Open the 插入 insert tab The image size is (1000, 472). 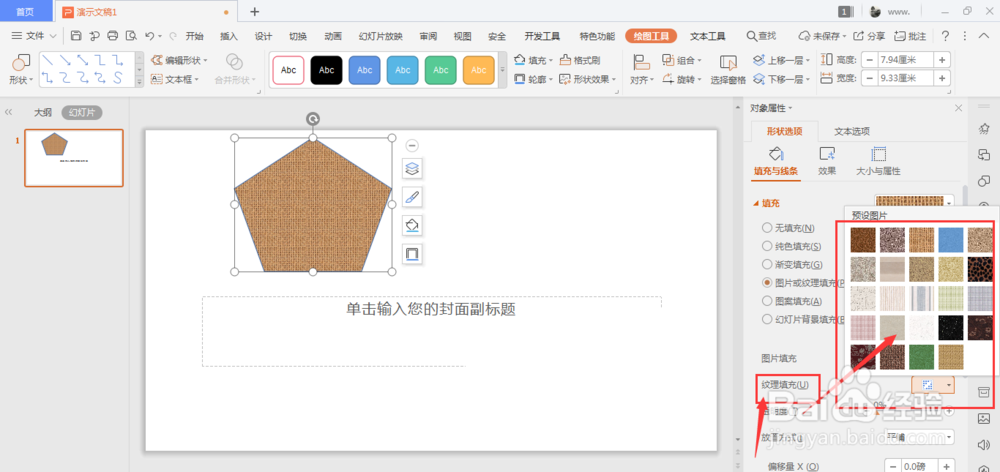228,36
